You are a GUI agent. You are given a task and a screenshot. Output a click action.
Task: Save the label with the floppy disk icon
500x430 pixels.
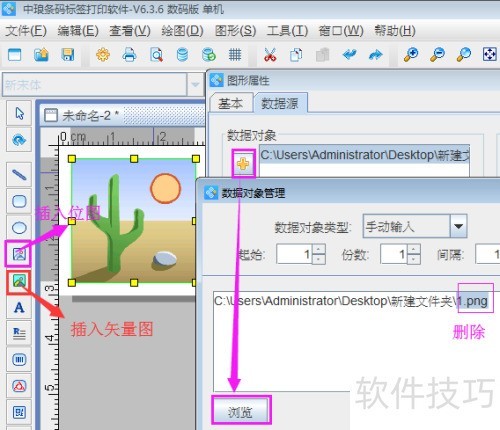(x=68, y=54)
